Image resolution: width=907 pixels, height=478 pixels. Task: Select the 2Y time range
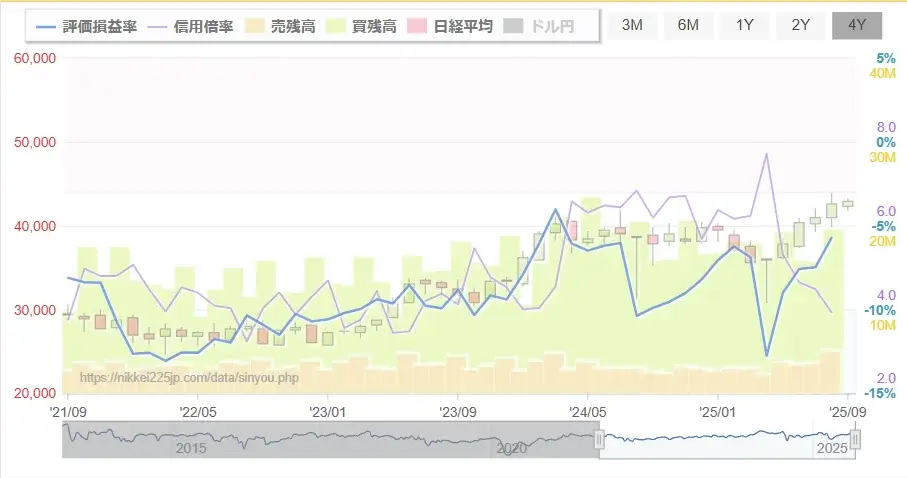click(801, 25)
